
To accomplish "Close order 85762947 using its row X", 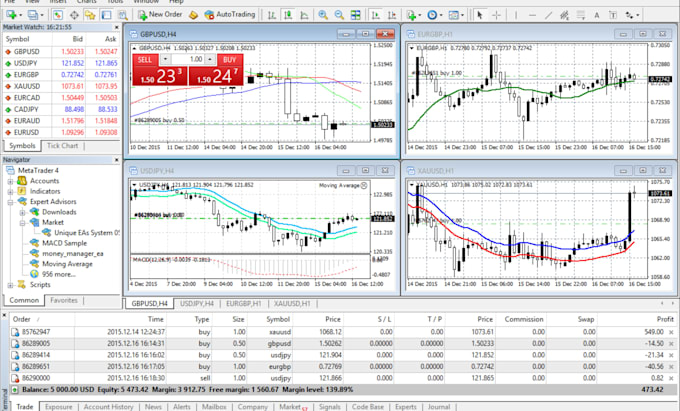I will click(671, 332).
